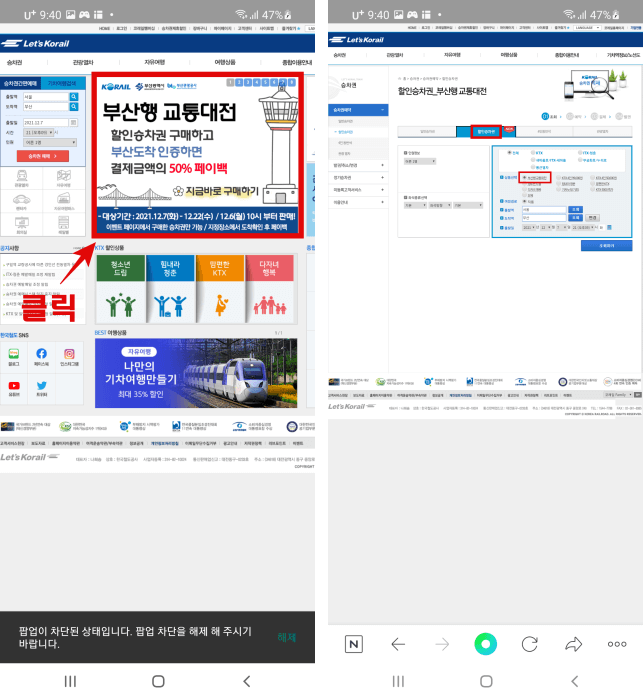The height and width of the screenshot is (700, 643).
Task: Open the Facebook SNS icon
Action: [x=42, y=354]
